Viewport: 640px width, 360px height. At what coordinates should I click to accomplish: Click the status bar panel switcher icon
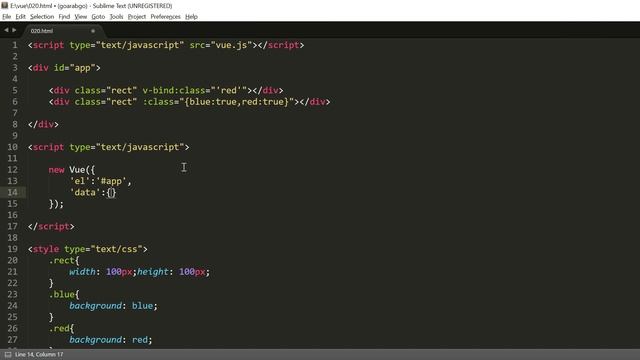click(8, 354)
